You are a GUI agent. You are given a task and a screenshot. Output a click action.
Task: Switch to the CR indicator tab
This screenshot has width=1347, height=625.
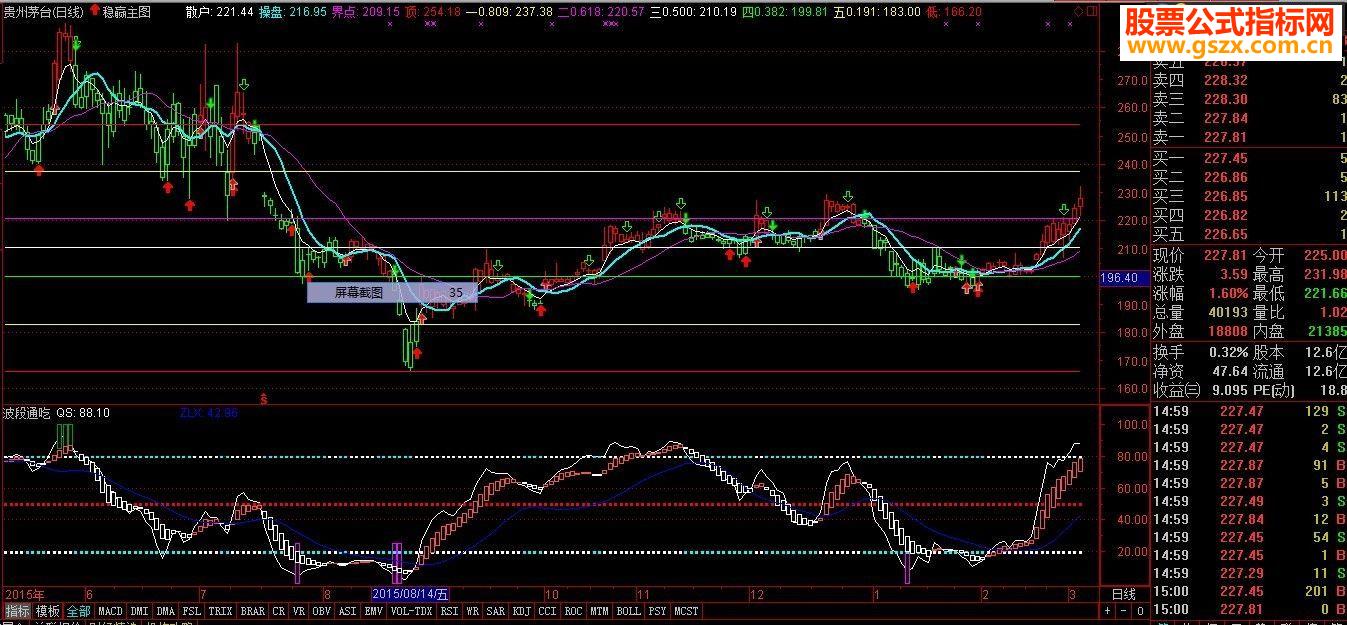(279, 610)
